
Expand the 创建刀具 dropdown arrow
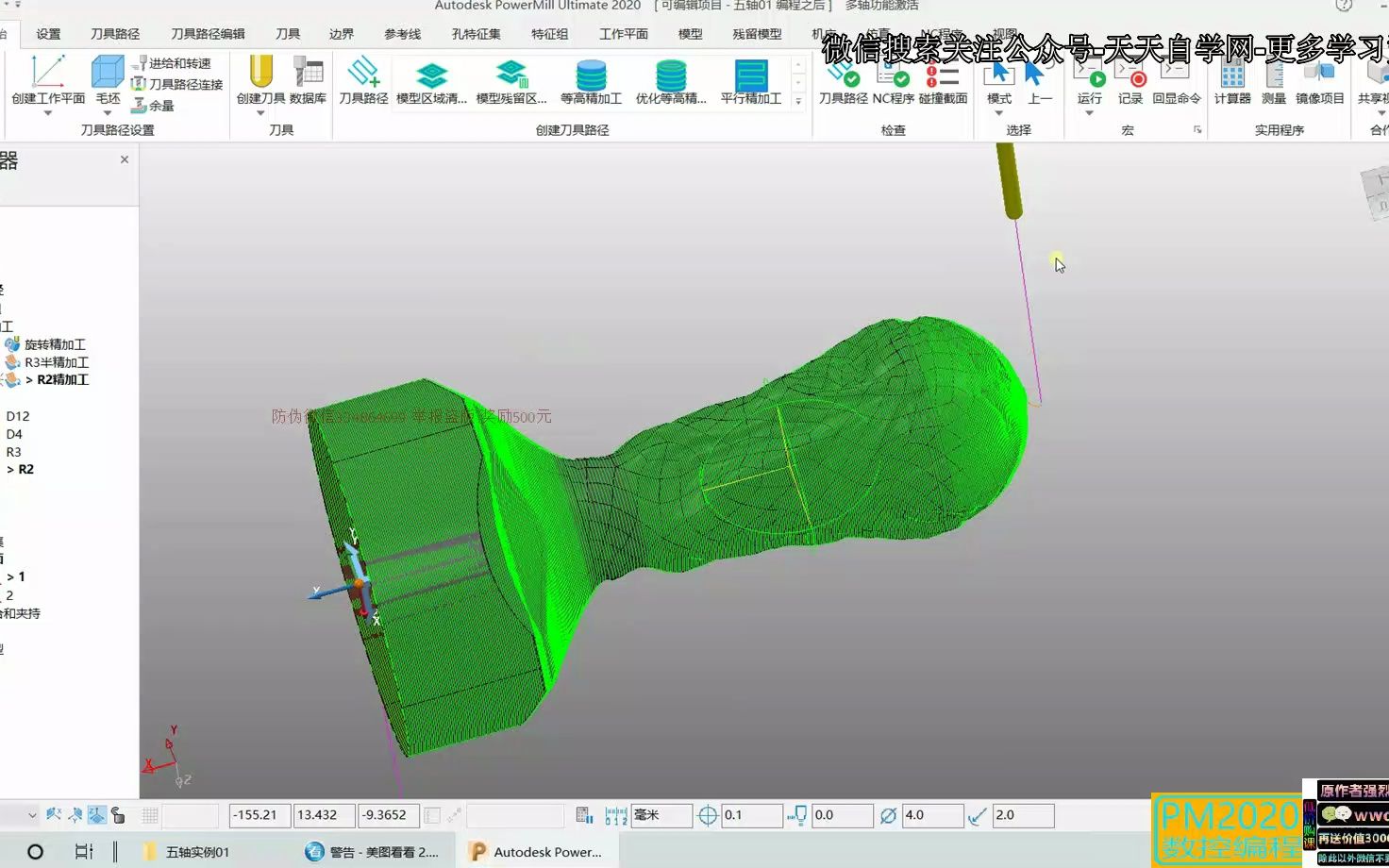260,113
